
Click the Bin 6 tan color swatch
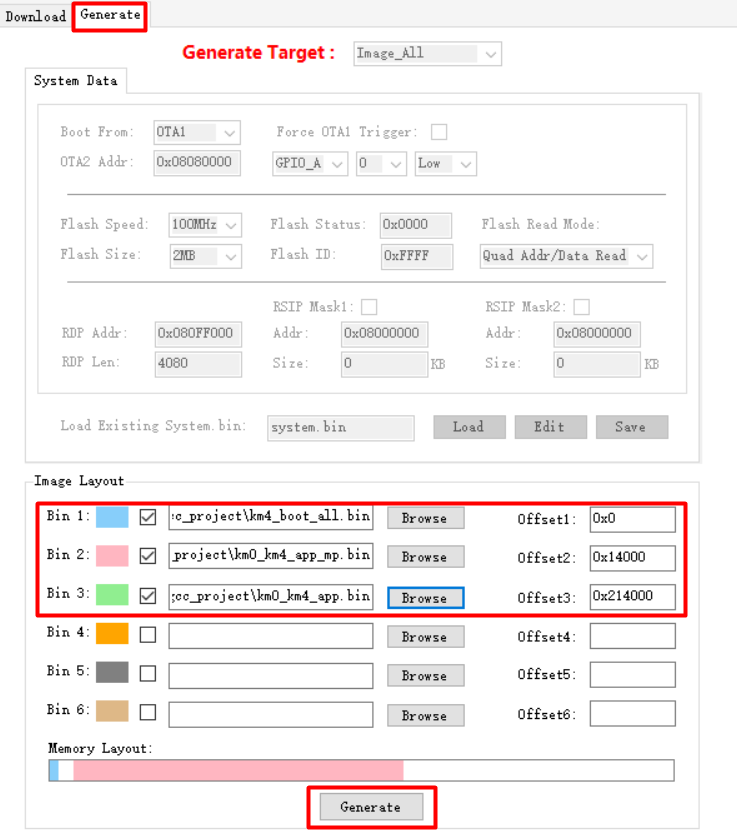coord(112,711)
